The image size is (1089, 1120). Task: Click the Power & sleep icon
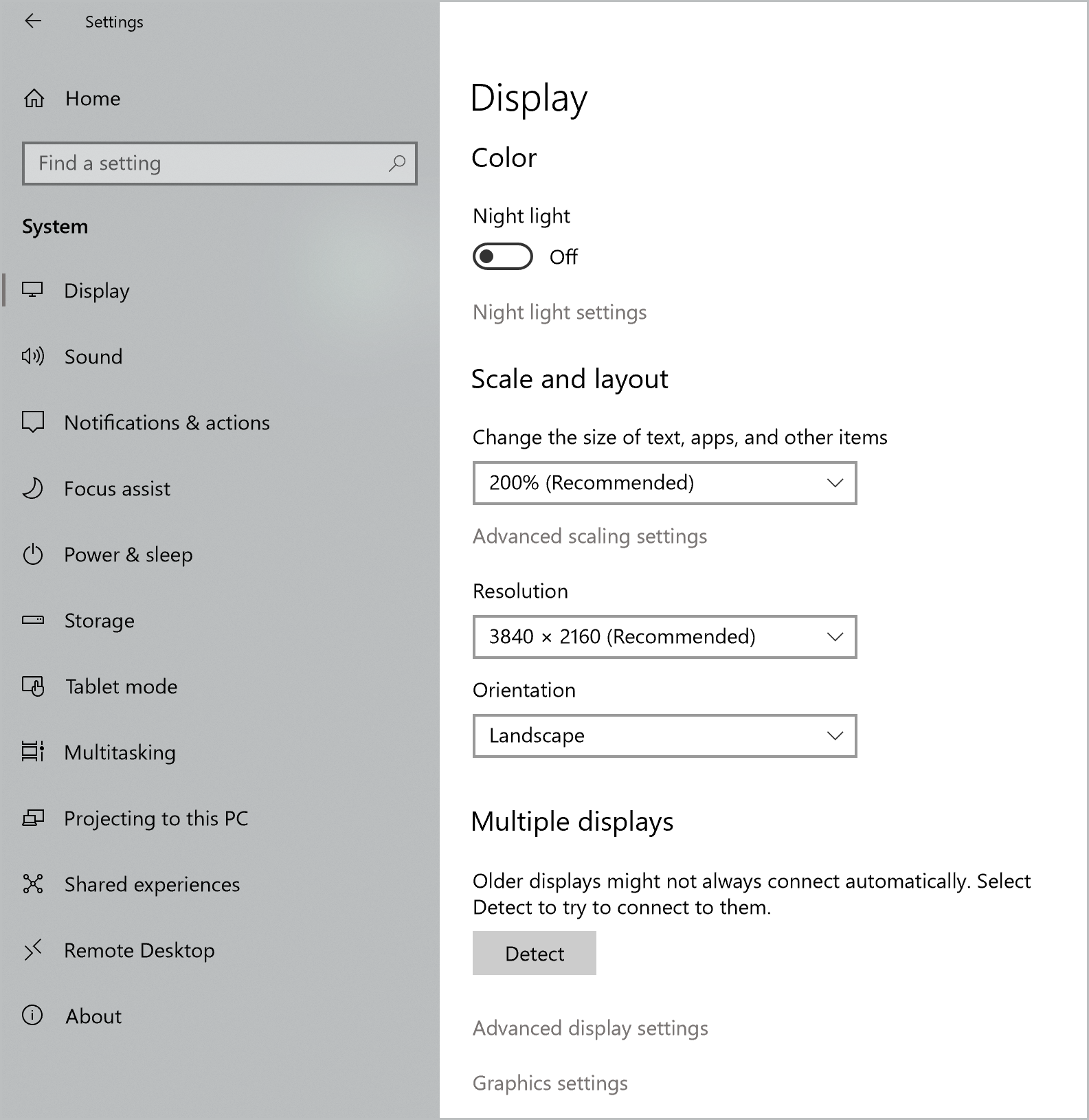pyautogui.click(x=32, y=555)
